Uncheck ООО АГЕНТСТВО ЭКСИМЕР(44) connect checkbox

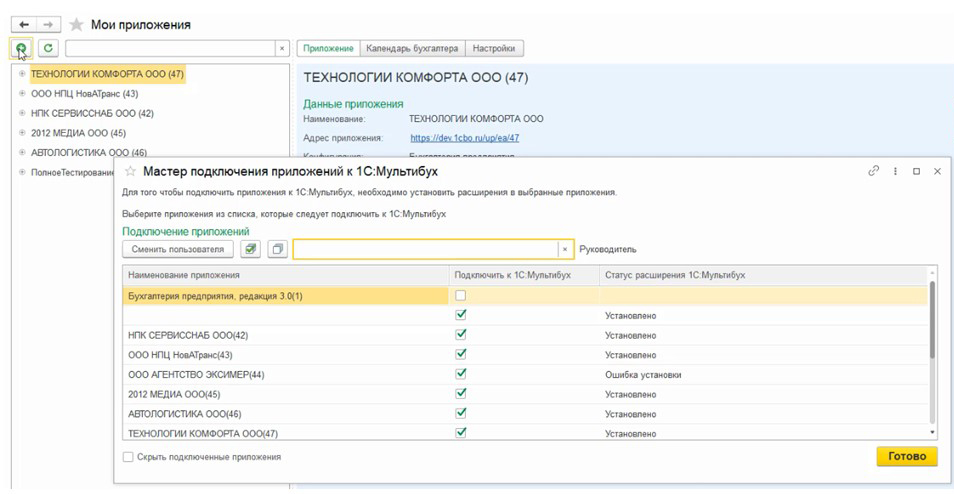[x=461, y=374]
